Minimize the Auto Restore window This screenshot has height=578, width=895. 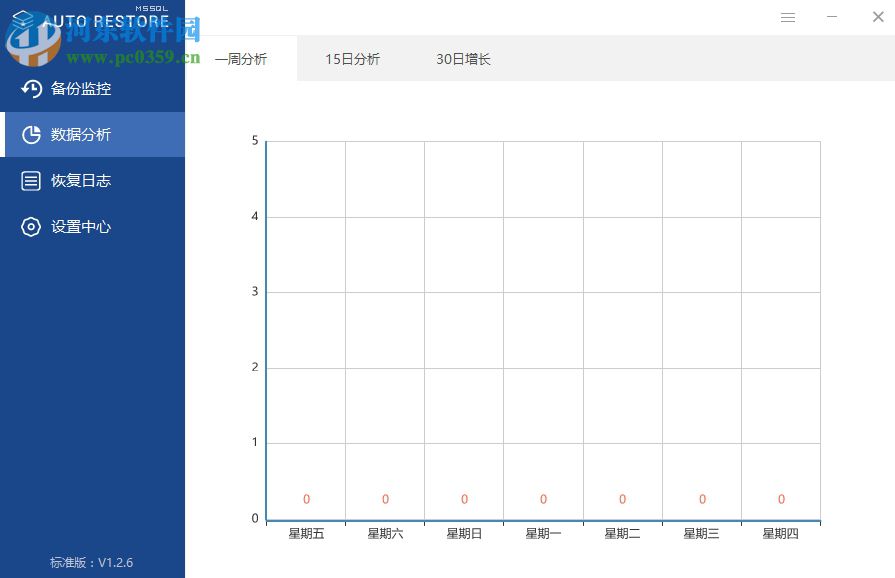[x=832, y=17]
